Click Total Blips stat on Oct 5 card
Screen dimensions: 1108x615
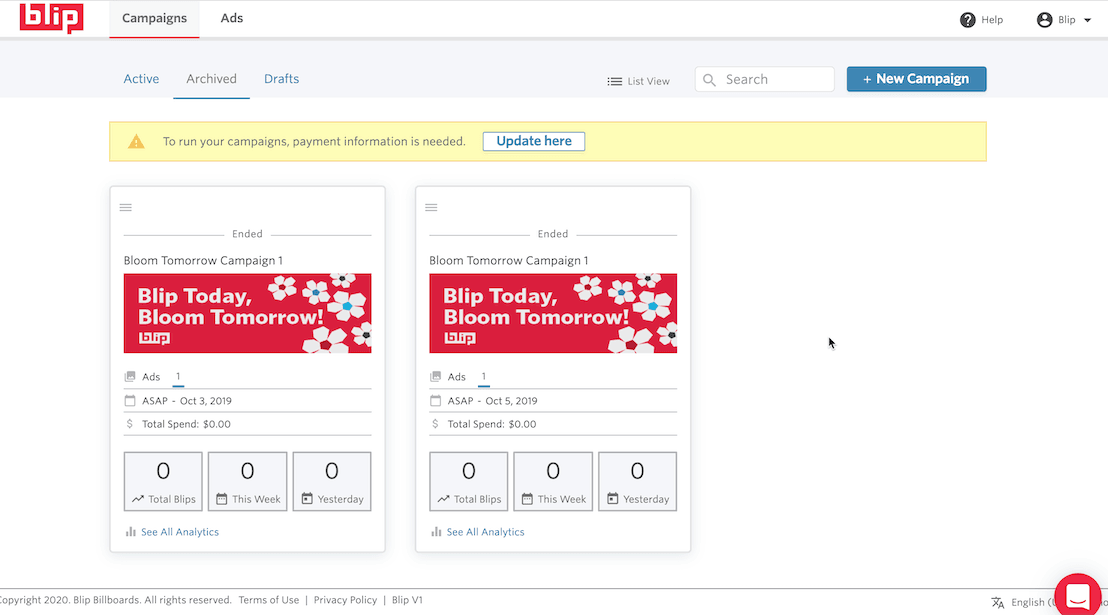pos(468,481)
